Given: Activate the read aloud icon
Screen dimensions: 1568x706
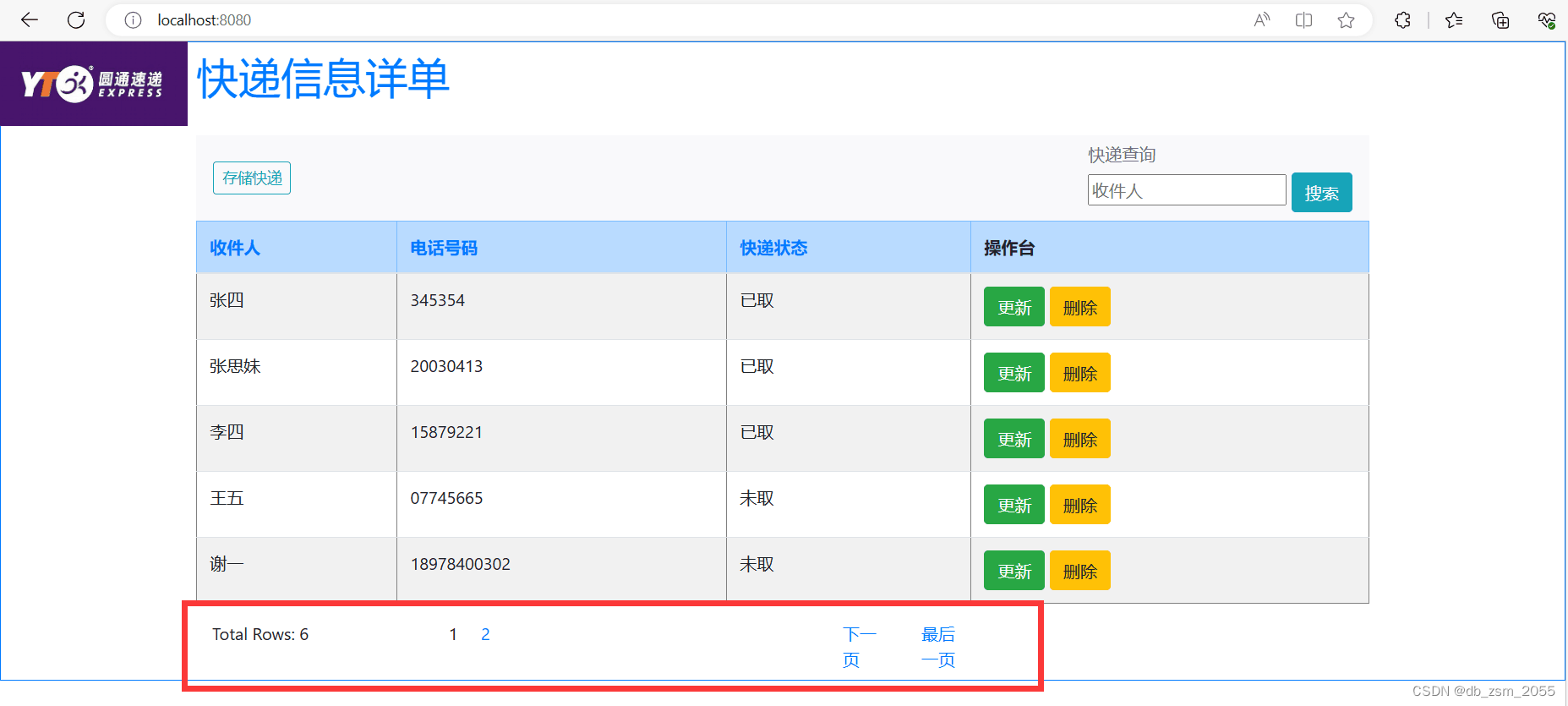Looking at the screenshot, I should [x=1262, y=20].
